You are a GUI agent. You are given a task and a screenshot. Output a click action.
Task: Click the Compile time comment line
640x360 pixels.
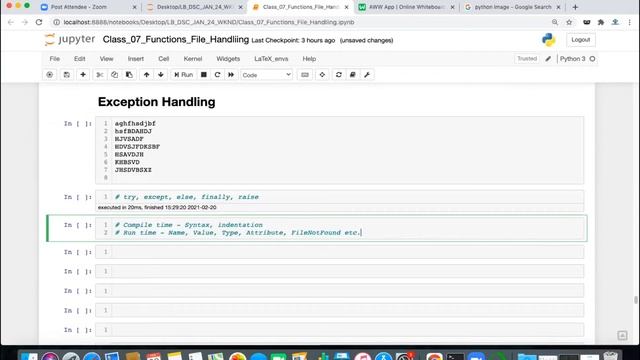(x=189, y=225)
